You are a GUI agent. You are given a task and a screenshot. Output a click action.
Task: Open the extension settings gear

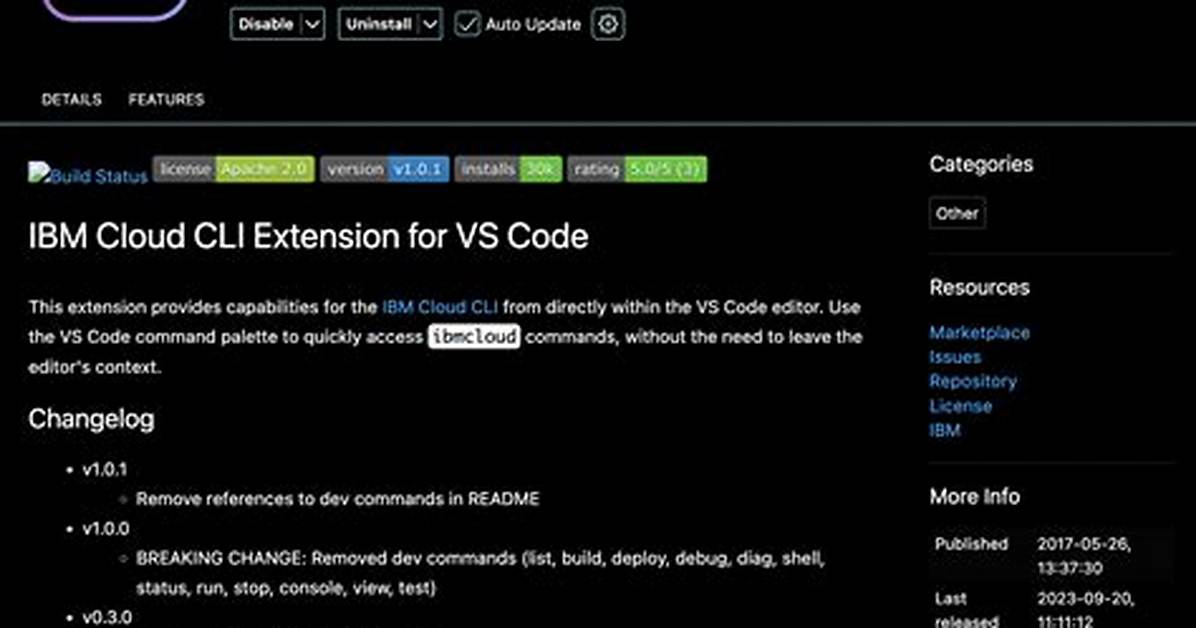tap(608, 24)
